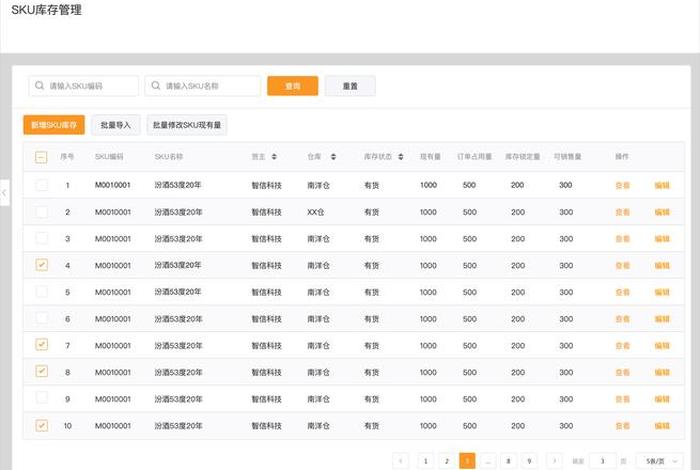
Task: Open 查看 for row 4
Action: (622, 266)
